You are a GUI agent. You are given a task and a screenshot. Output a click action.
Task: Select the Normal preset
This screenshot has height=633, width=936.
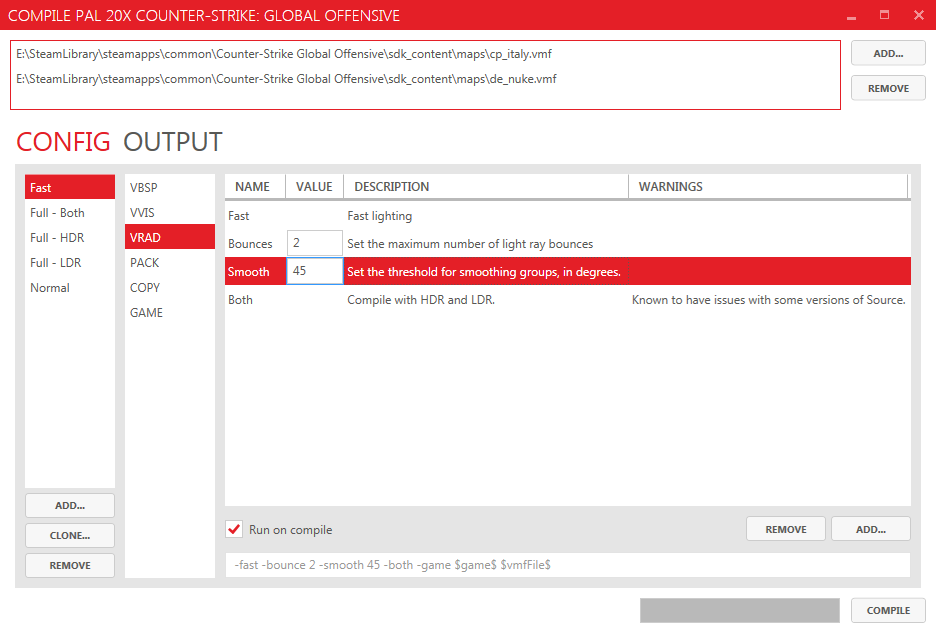70,288
